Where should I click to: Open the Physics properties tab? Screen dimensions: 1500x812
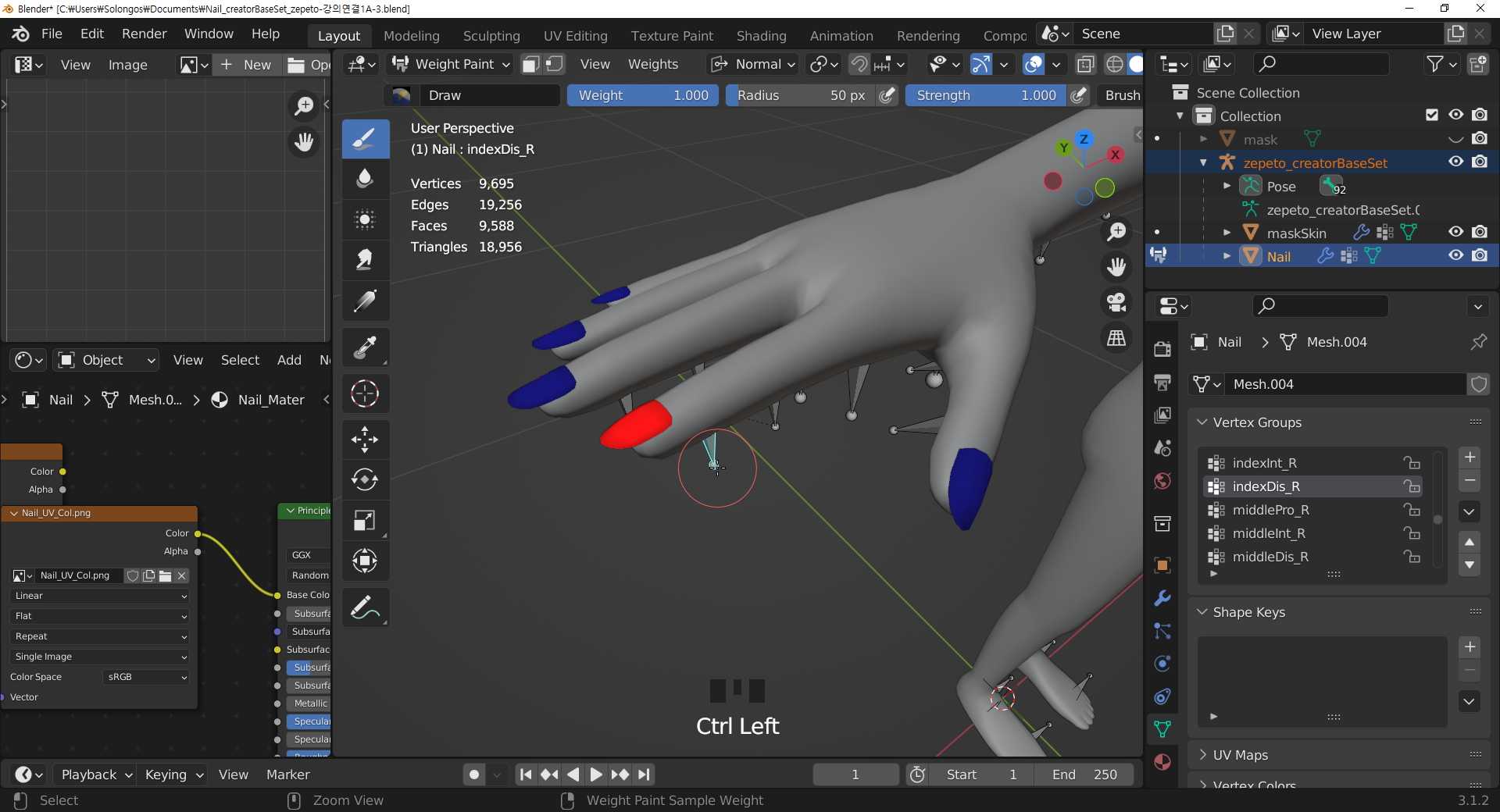pos(1162,664)
